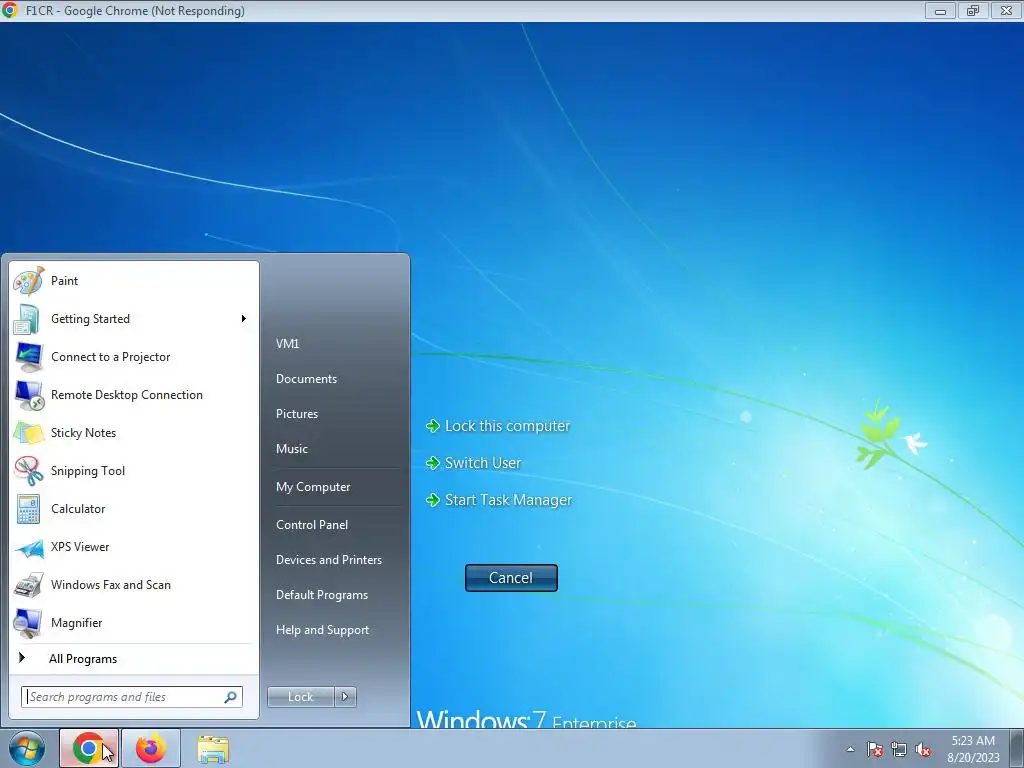
Task: Click the Calculator label
Action: 78,509
